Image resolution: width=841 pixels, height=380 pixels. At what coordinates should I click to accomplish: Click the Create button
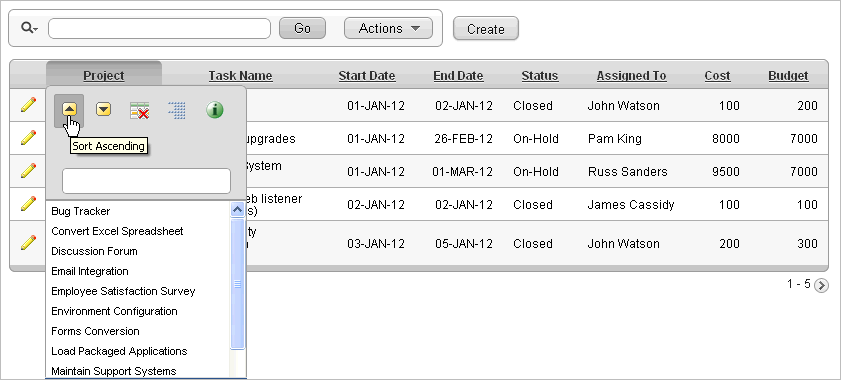point(486,29)
